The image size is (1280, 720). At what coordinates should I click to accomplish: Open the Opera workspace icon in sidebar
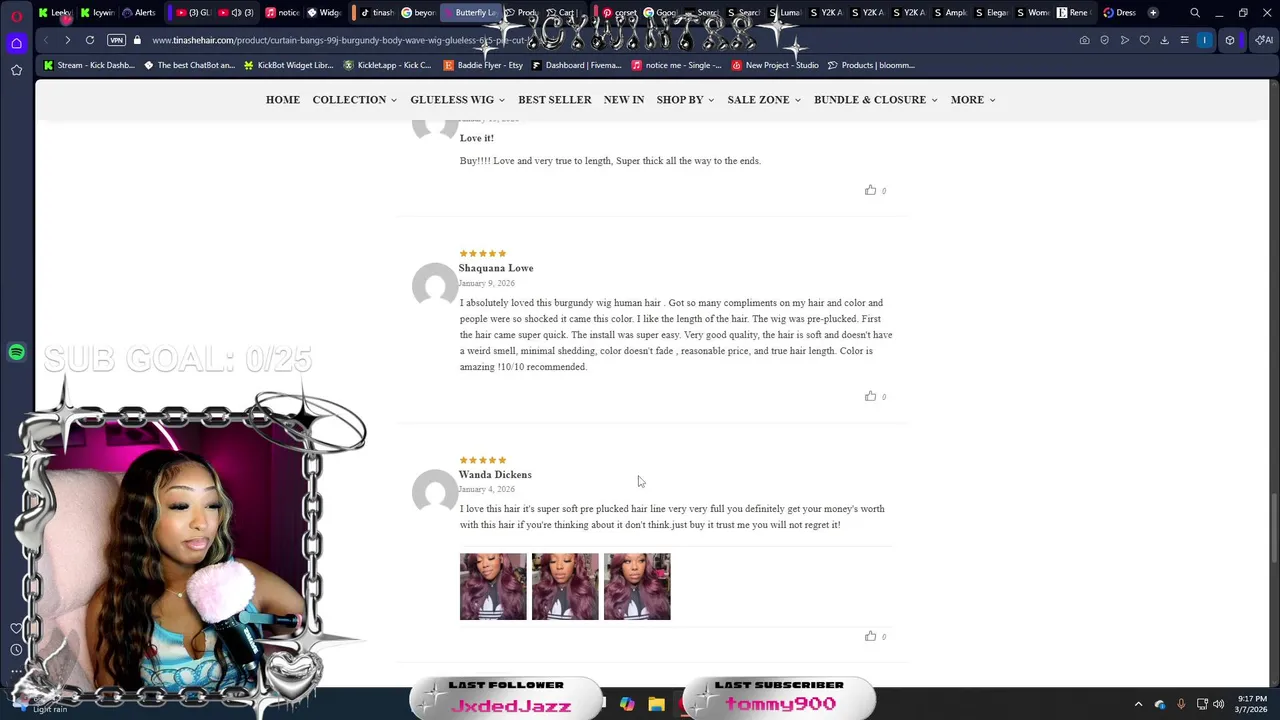[x=16, y=43]
